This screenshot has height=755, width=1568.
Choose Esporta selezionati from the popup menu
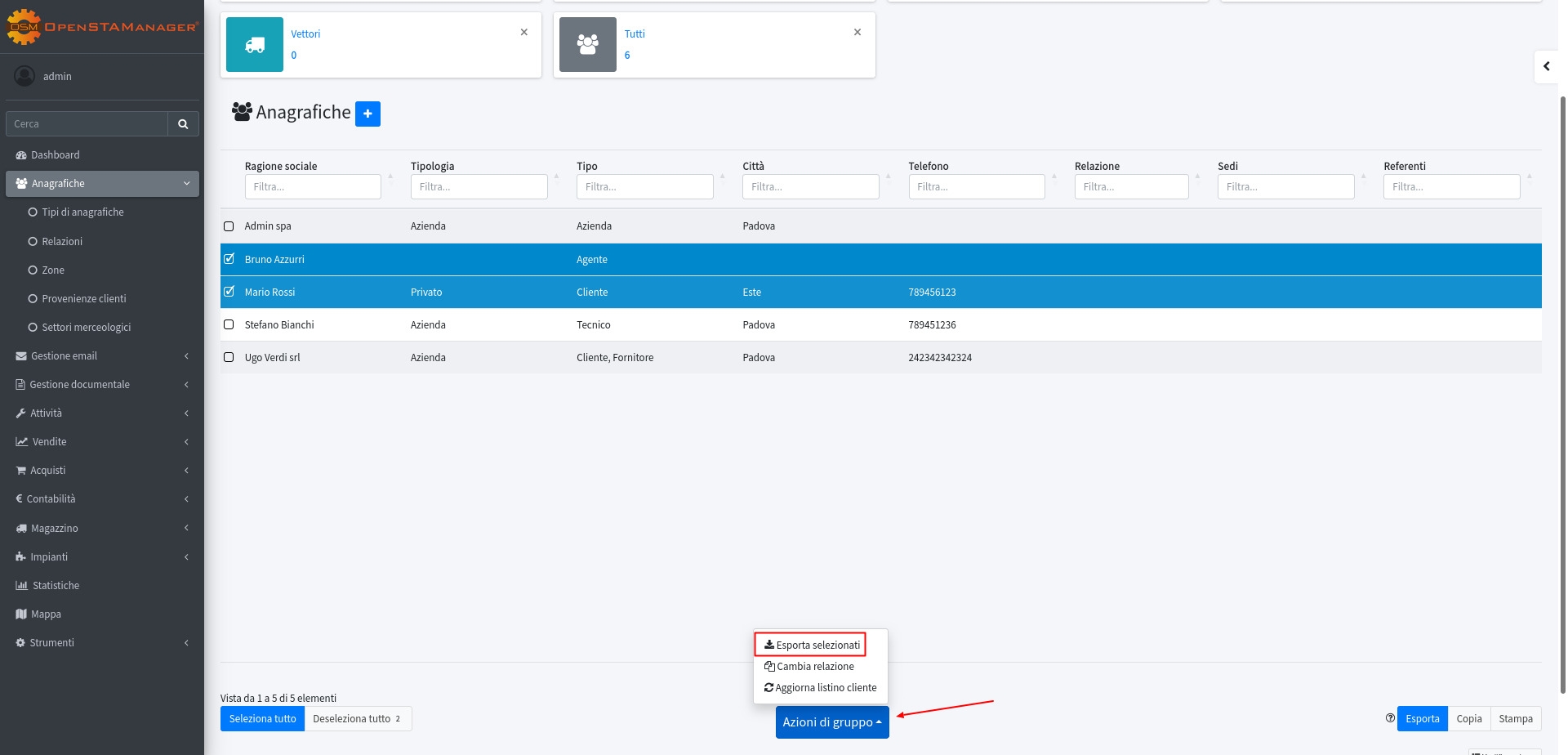click(812, 645)
